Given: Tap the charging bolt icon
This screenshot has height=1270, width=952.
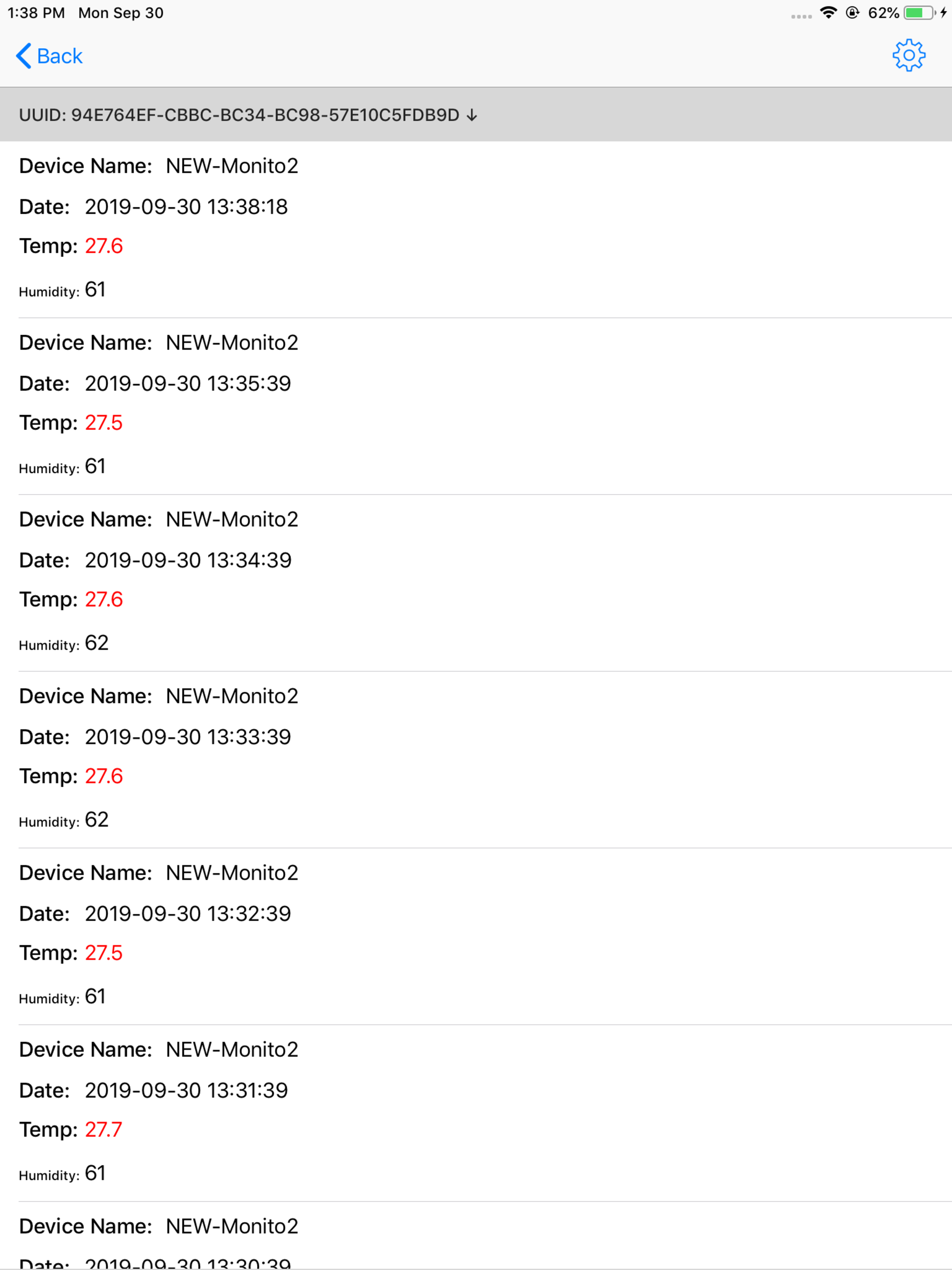Looking at the screenshot, I should coord(943,13).
